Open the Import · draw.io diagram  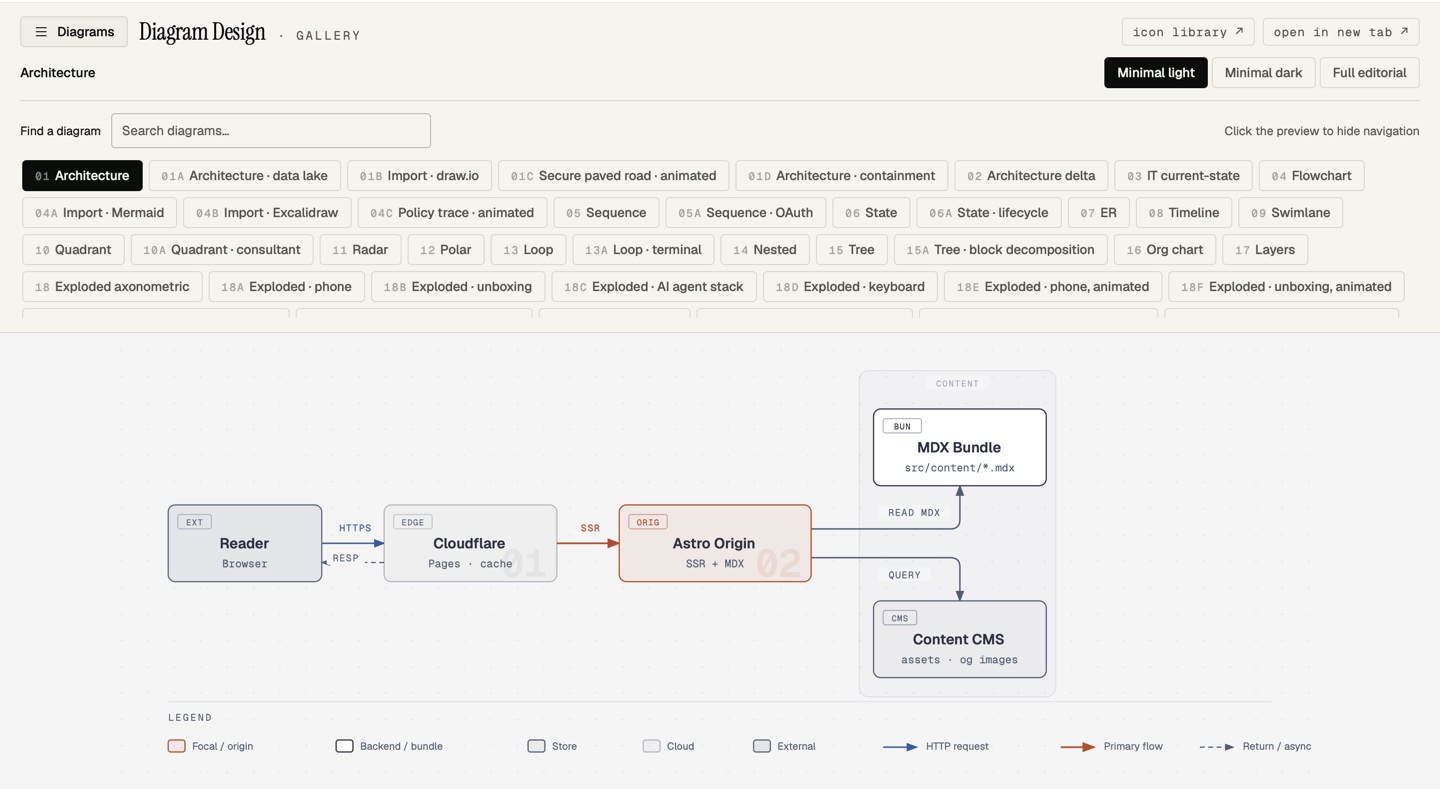click(420, 176)
